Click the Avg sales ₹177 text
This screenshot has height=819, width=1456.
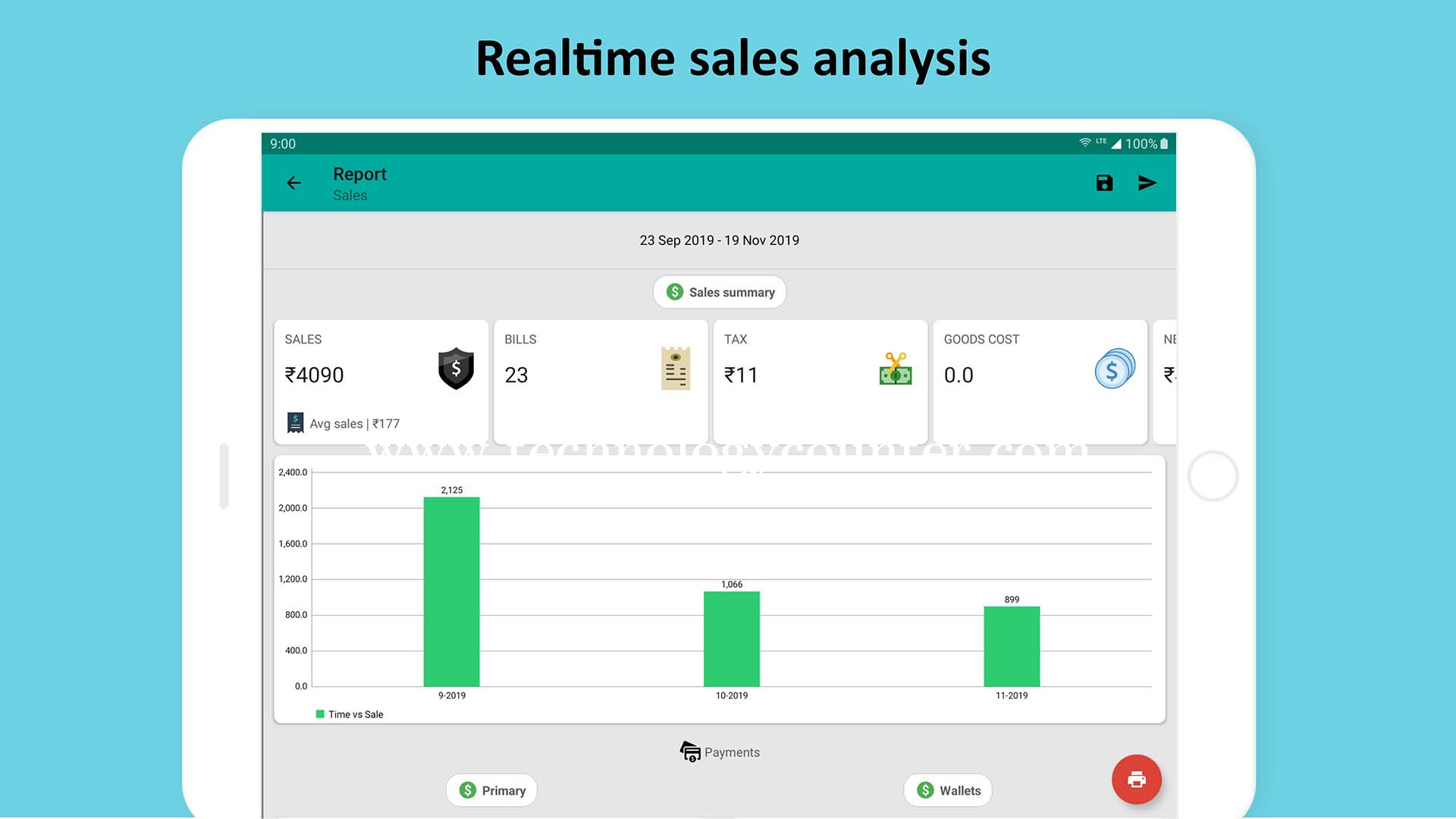click(x=354, y=423)
